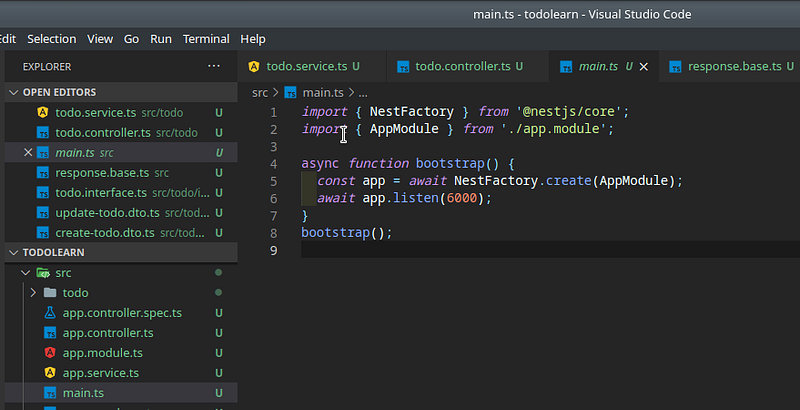Click the '@nestjs/core' import string

click(x=570, y=112)
